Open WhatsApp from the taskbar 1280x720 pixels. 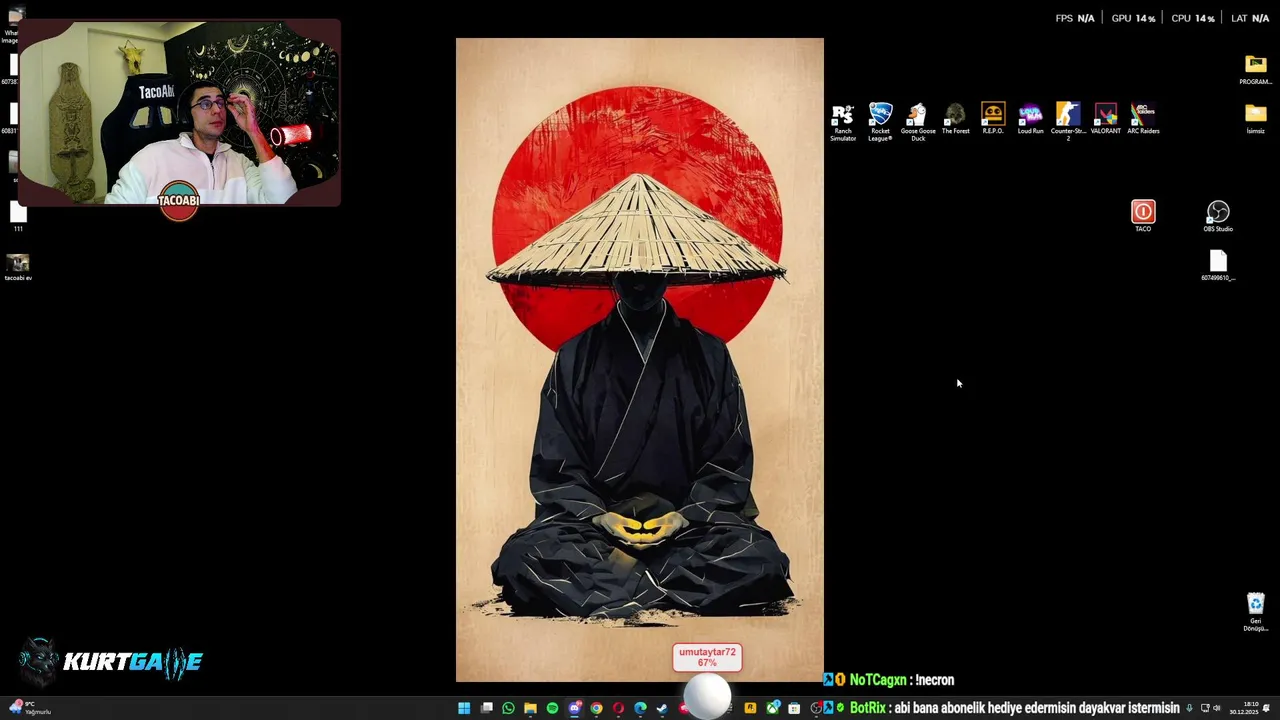(508, 708)
